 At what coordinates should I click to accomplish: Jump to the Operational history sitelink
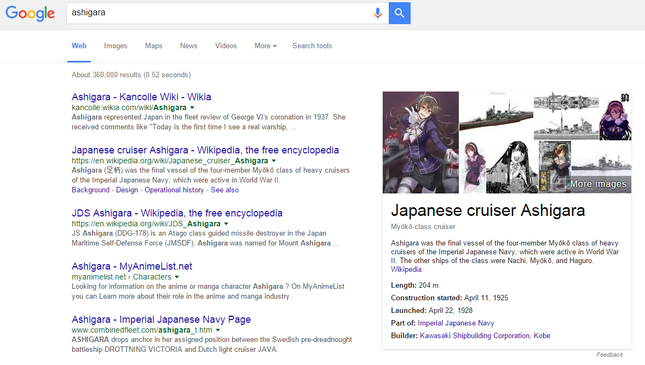tap(174, 190)
